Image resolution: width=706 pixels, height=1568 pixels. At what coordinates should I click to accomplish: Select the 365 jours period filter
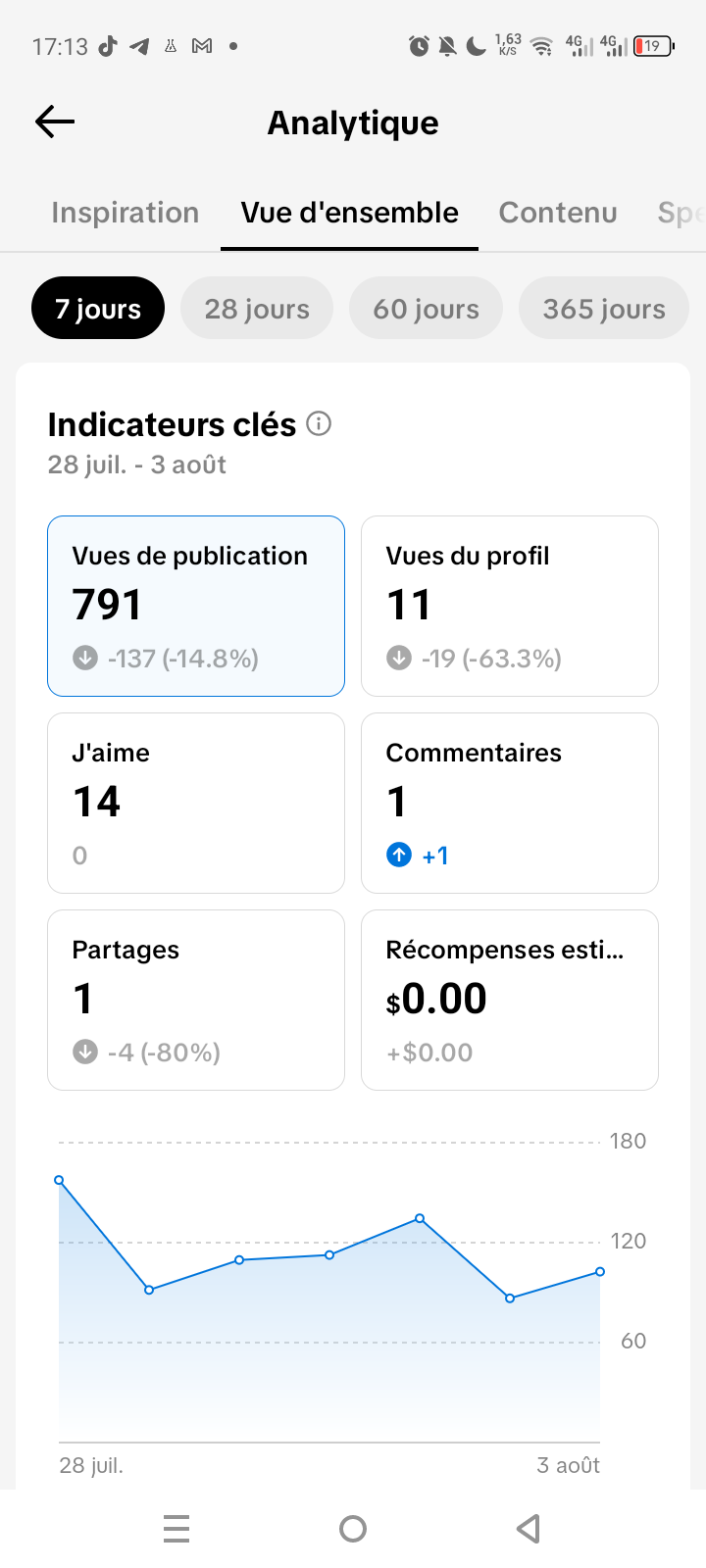click(x=604, y=308)
